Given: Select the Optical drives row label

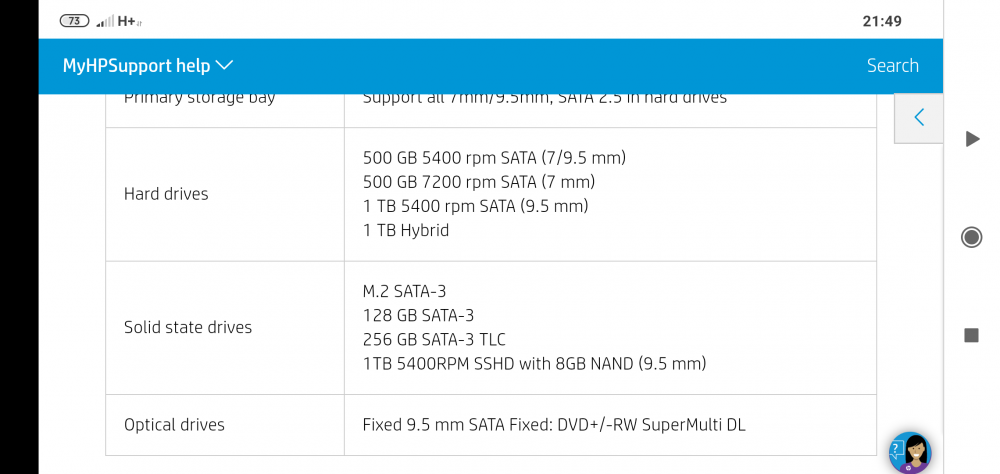Looking at the screenshot, I should click(174, 425).
